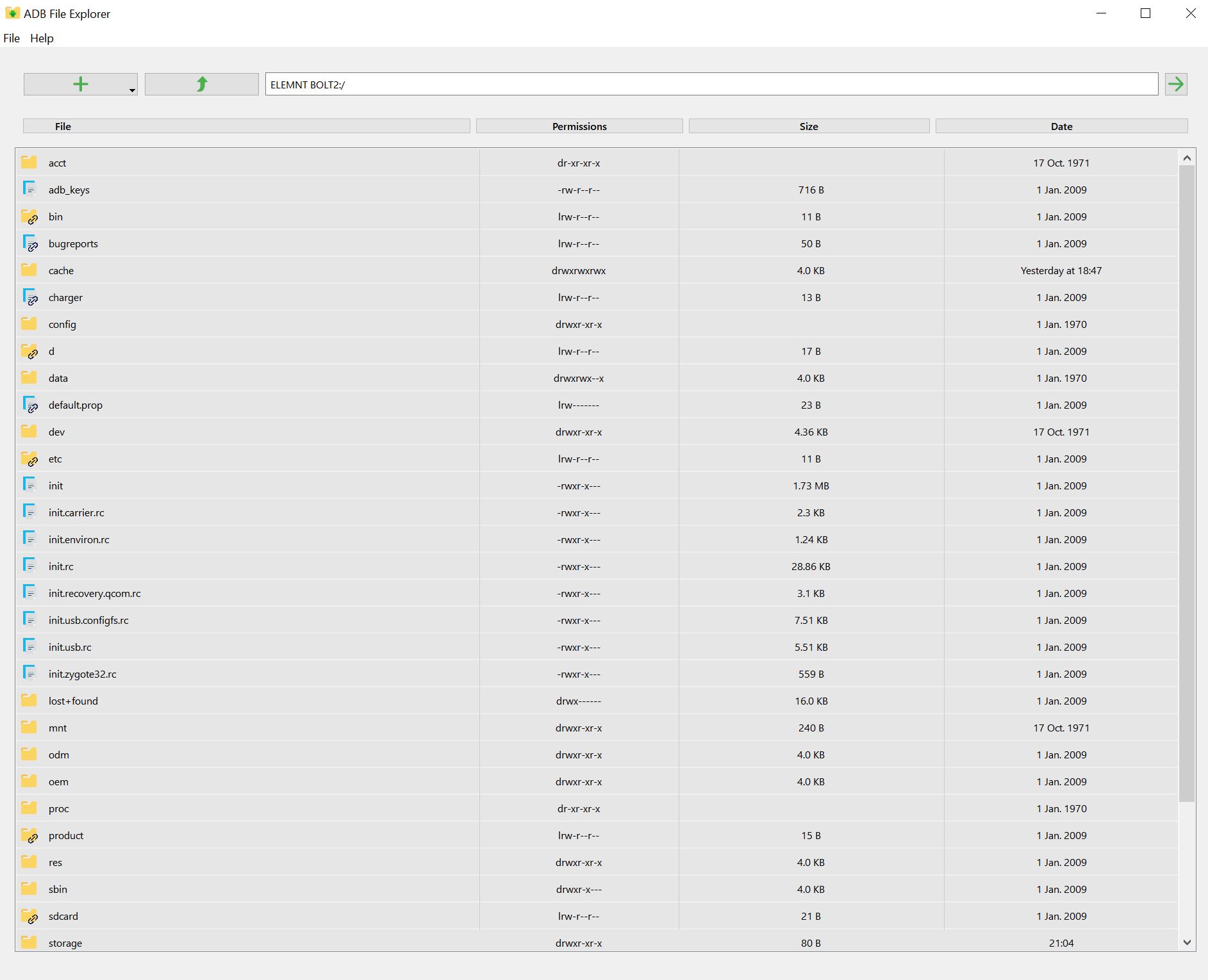Viewport: 1208px width, 980px height.
Task: Minimize the ADB File Explorer window
Action: [1102, 13]
